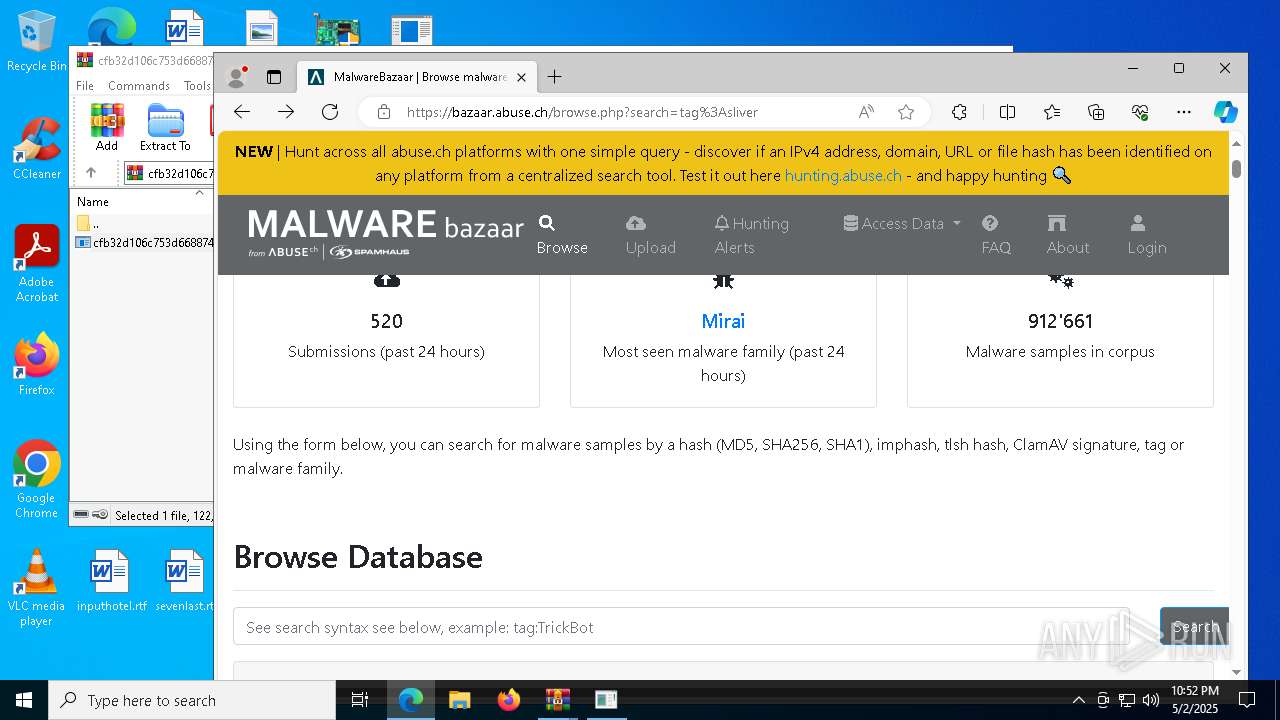Switch to Edge on the taskbar

point(411,700)
